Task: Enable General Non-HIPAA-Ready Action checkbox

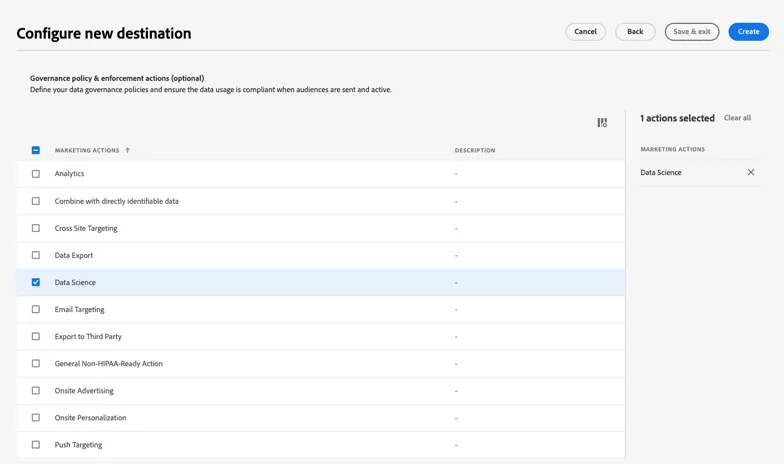Action: click(x=36, y=364)
